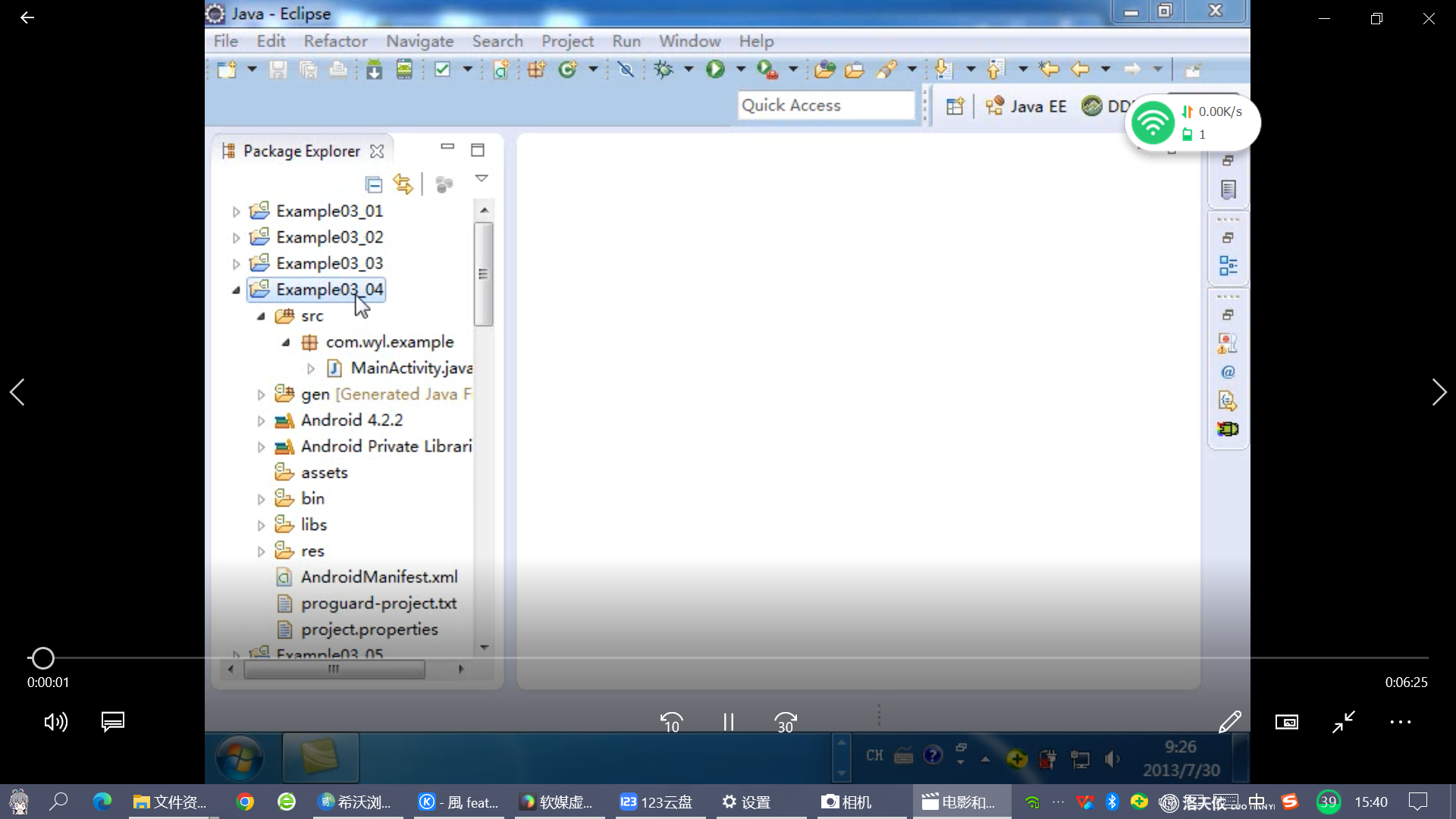Click the Package Explorer horizontal scrollbar

coord(334,670)
